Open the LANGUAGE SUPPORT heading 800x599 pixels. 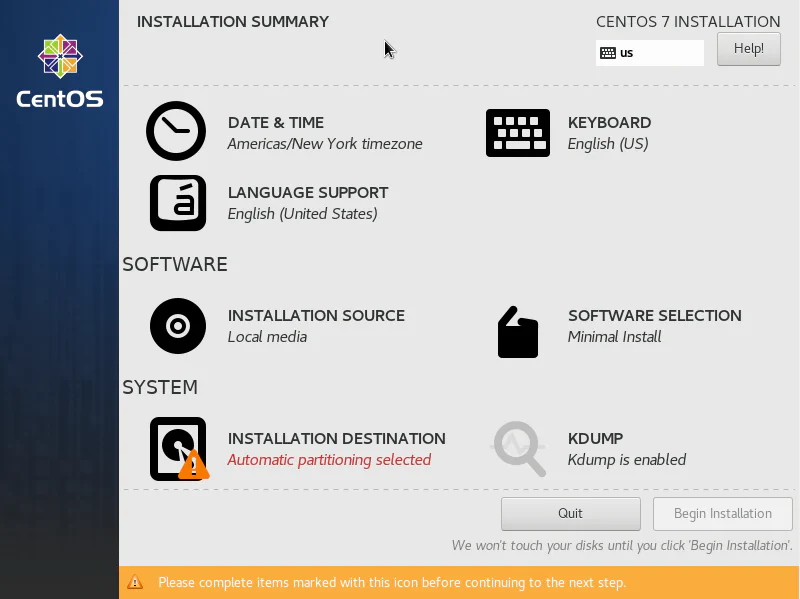[308, 193]
